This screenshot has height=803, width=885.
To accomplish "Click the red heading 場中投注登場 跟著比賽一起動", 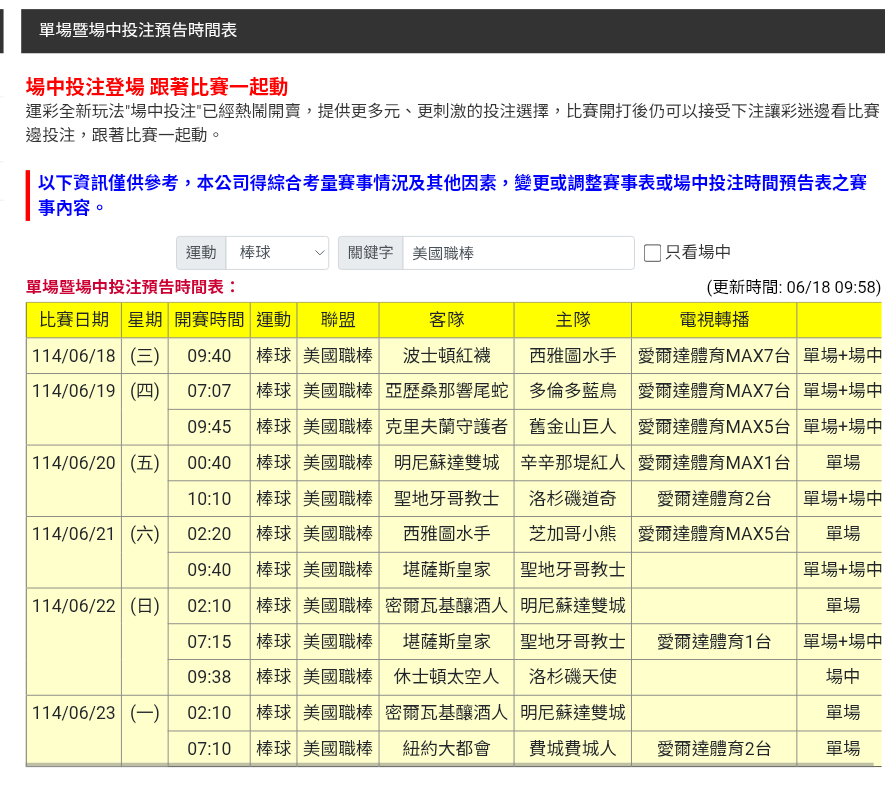I will pyautogui.click(x=157, y=87).
